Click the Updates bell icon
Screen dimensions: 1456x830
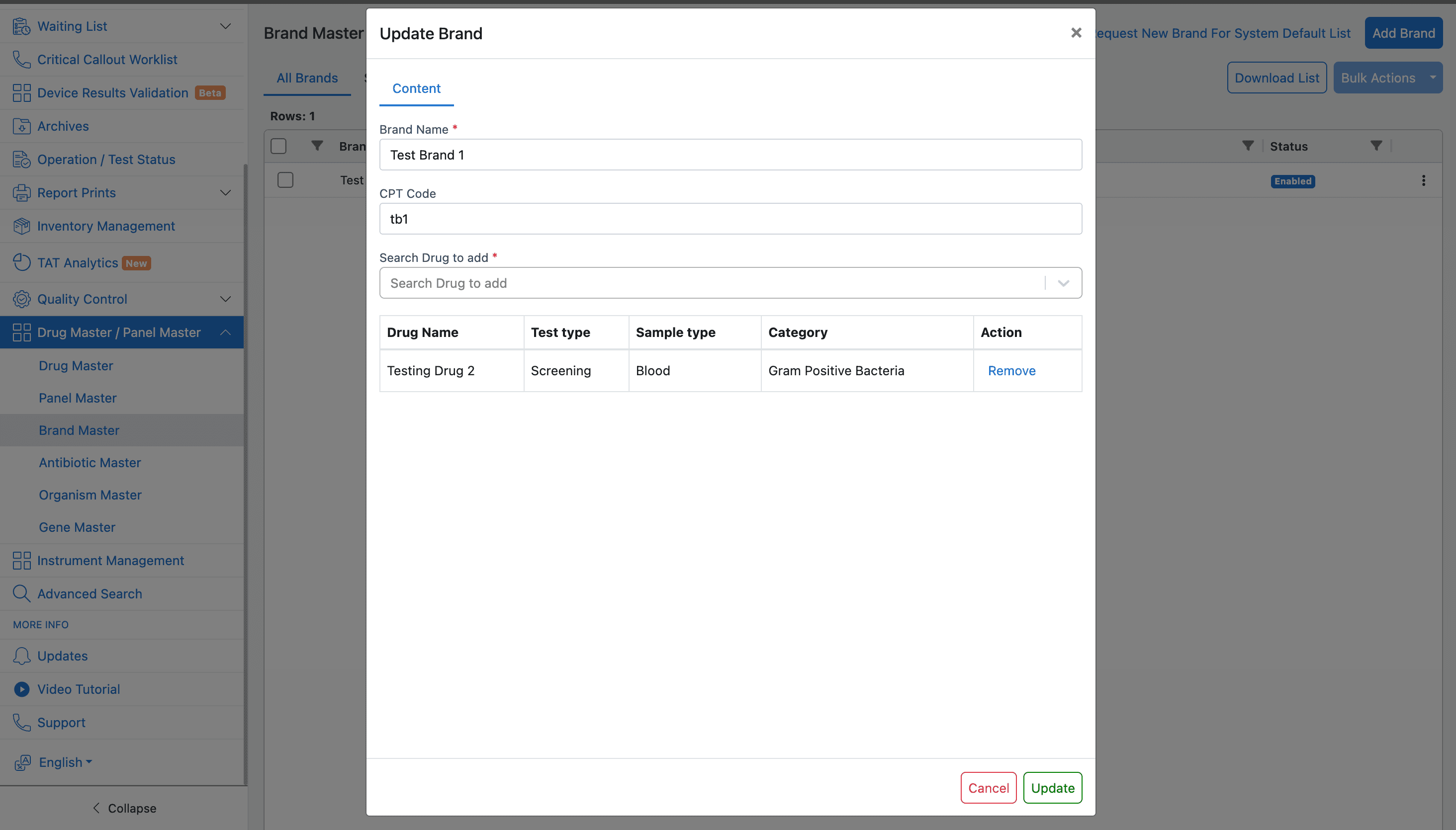pyautogui.click(x=22, y=656)
